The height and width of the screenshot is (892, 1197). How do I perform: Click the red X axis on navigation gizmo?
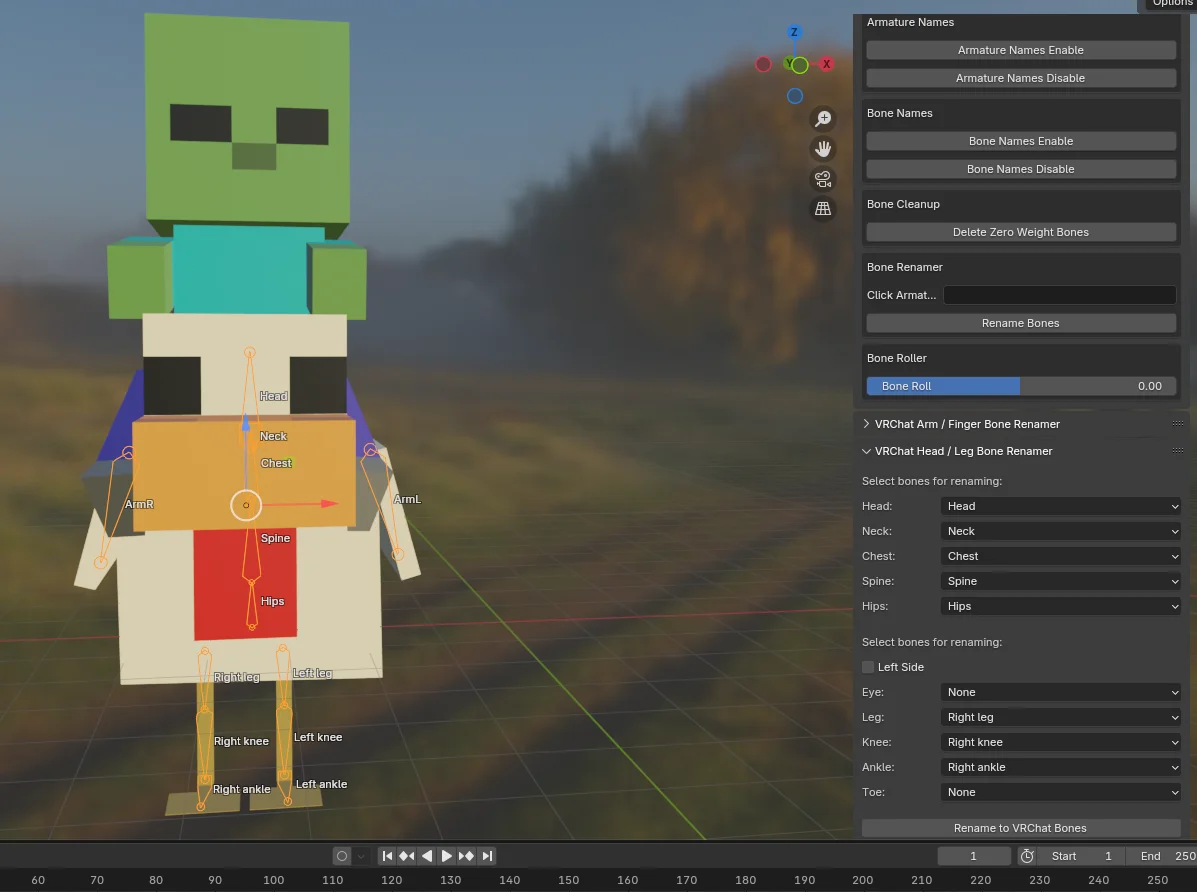(x=826, y=64)
